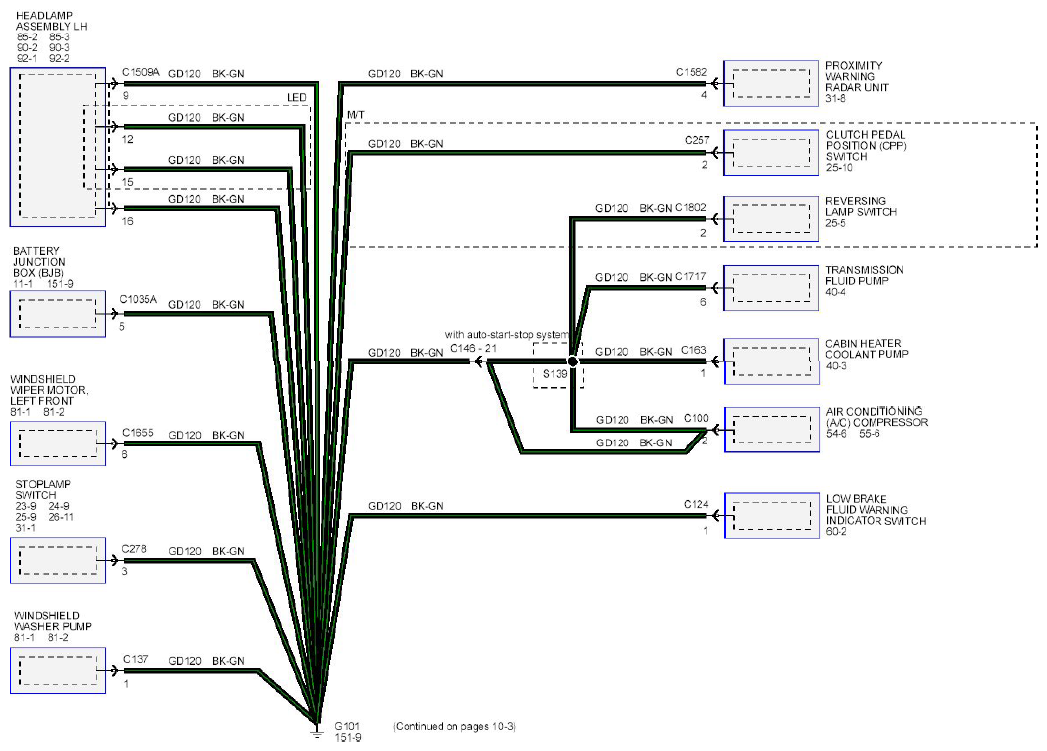Click the S139 splice junction dot
The image size is (1047, 751).
pos(572,361)
